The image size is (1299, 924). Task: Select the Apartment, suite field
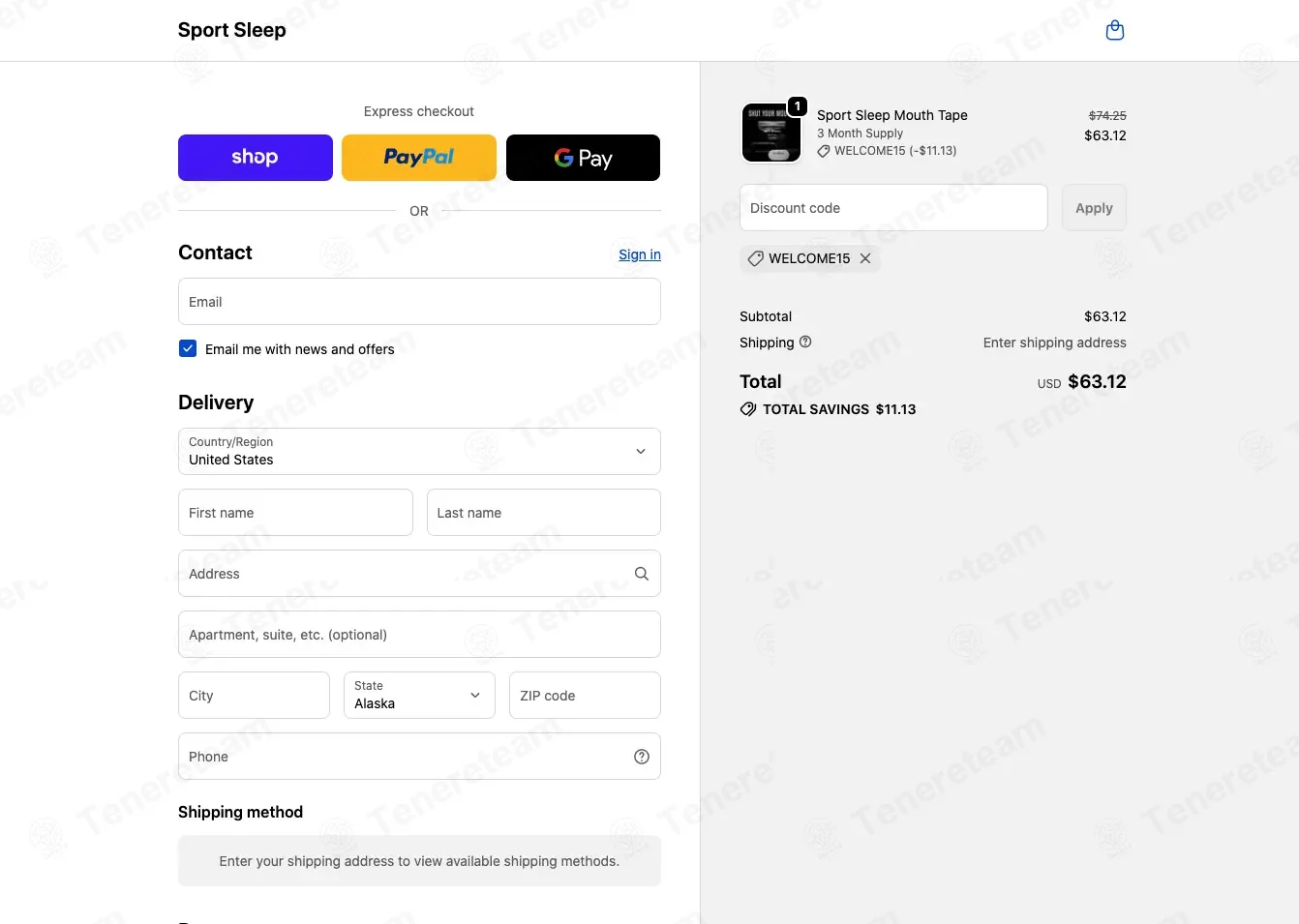419,635
